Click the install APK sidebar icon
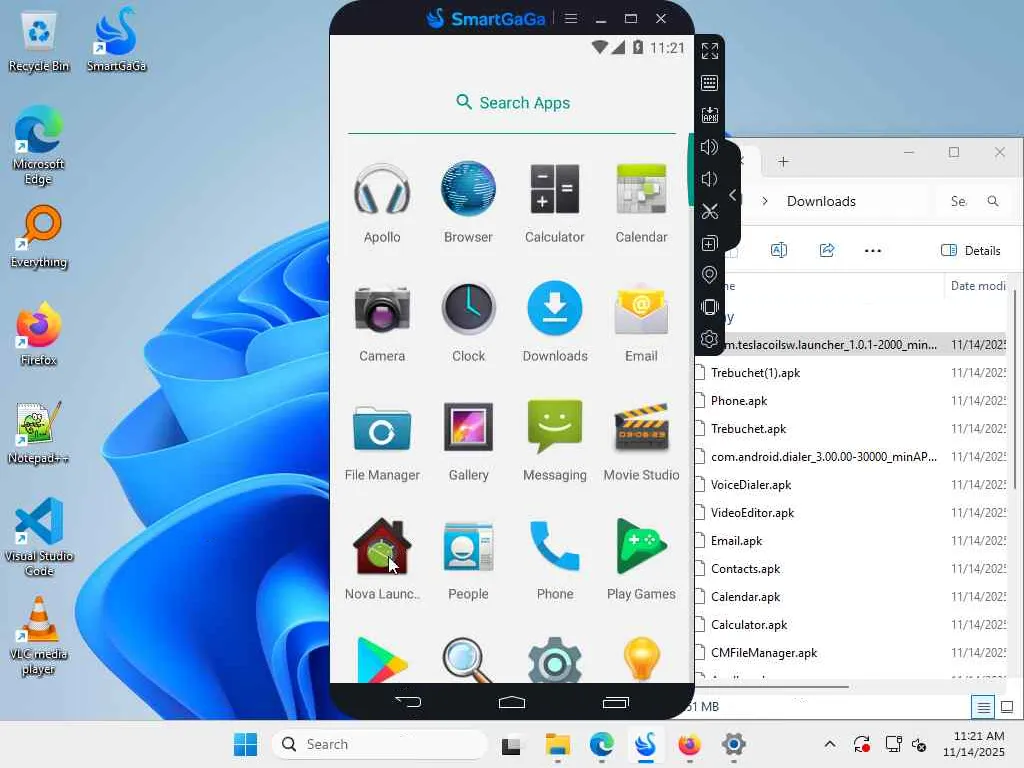 (x=709, y=115)
